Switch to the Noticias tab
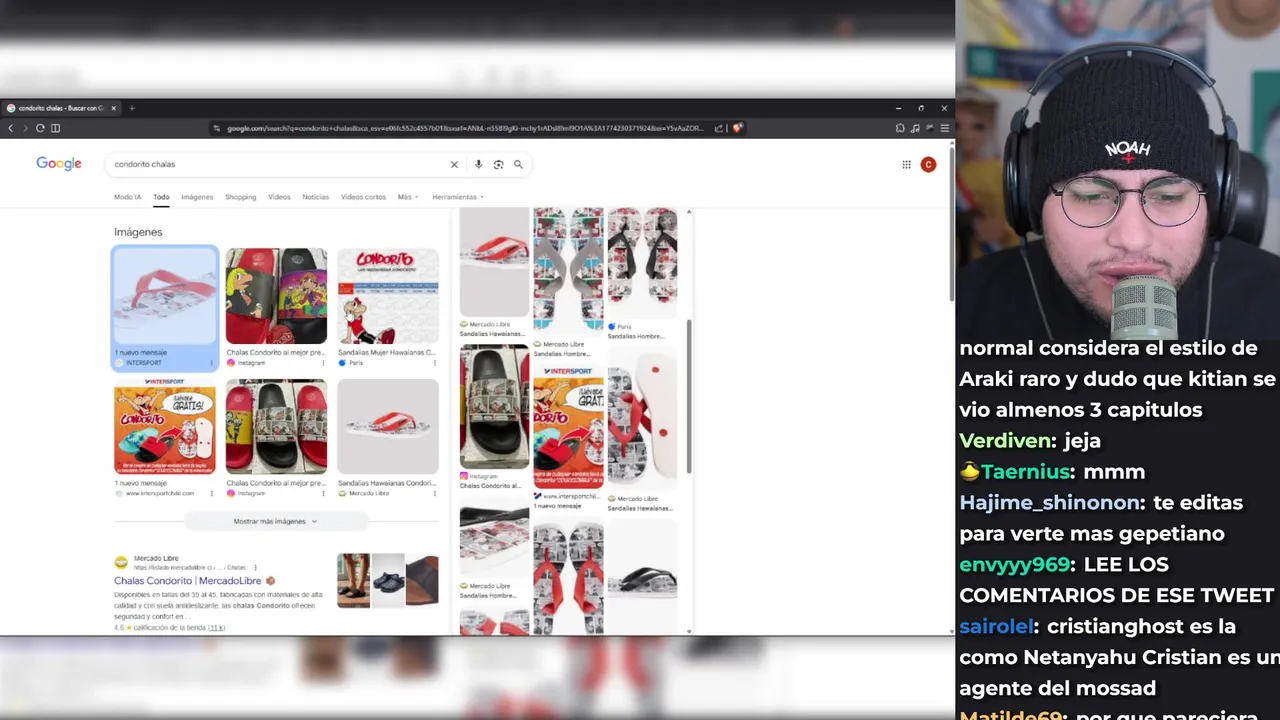 (x=315, y=197)
